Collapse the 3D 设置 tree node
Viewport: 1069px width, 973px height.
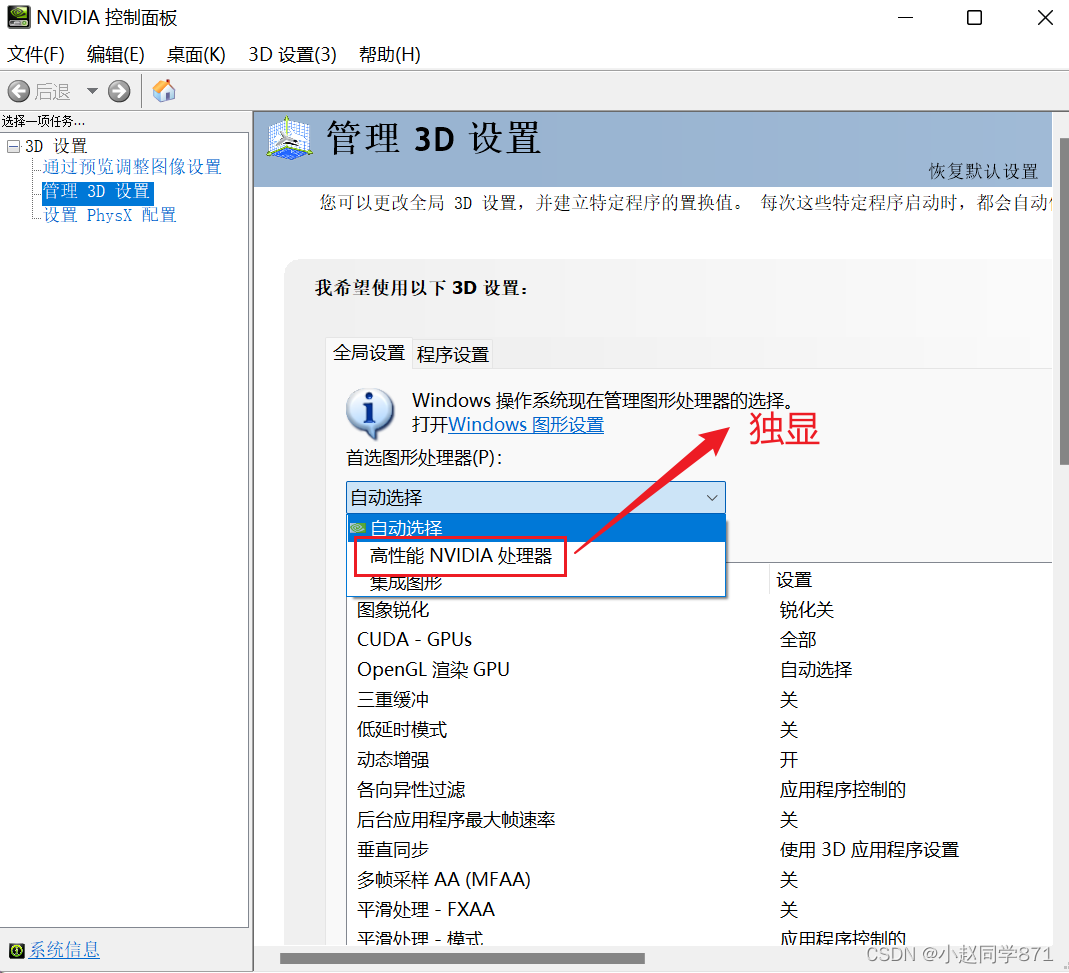[x=13, y=146]
